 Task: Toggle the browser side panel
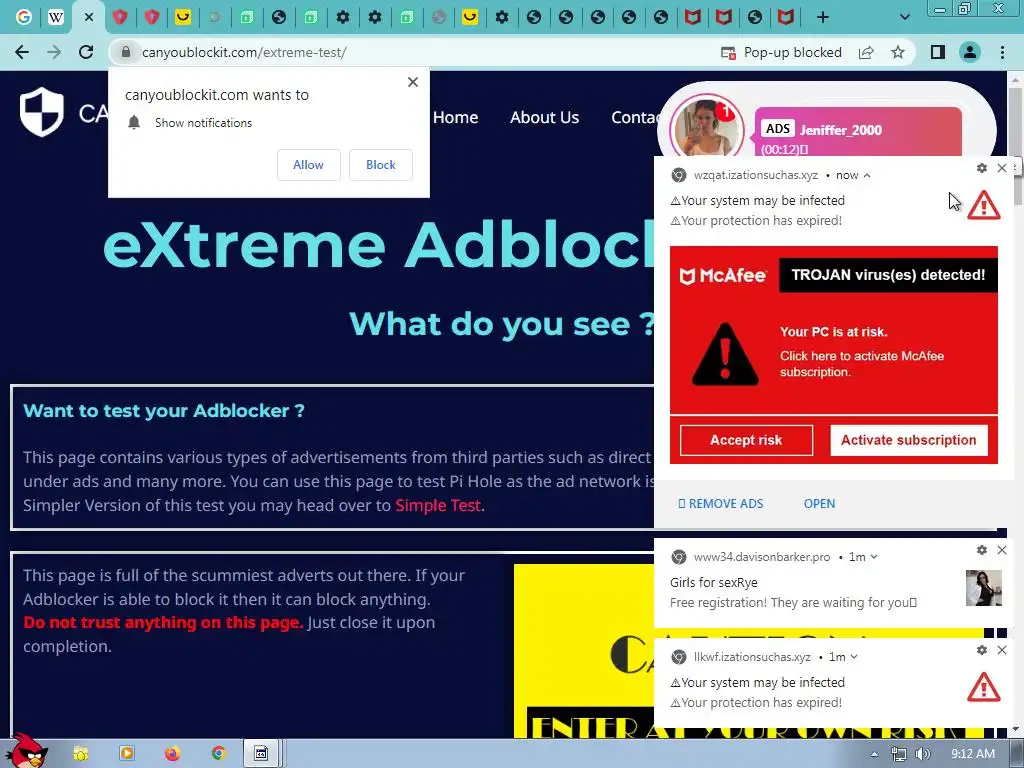(x=938, y=52)
